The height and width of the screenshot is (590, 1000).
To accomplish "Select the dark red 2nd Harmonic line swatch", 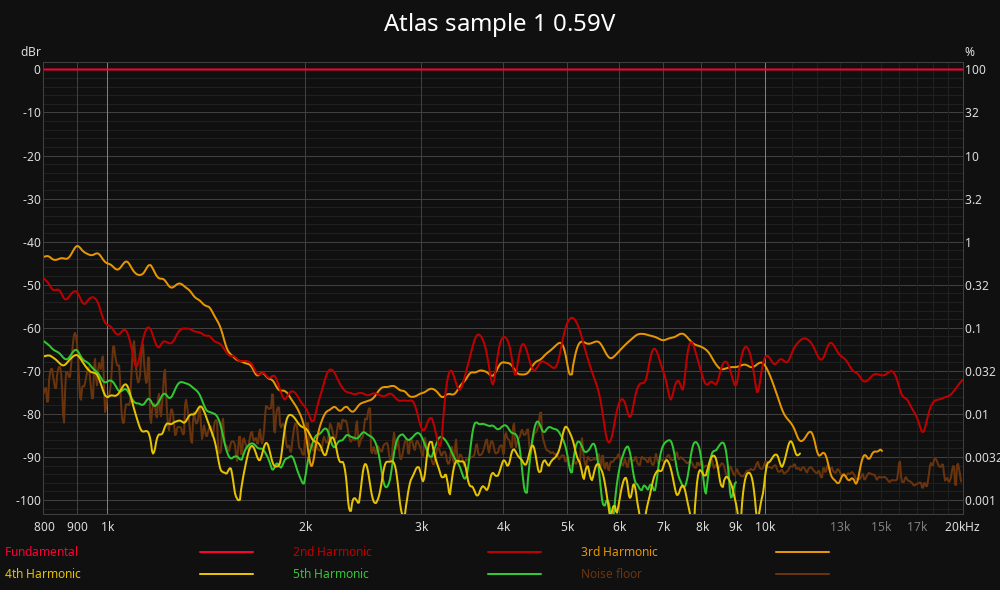I will (514, 552).
